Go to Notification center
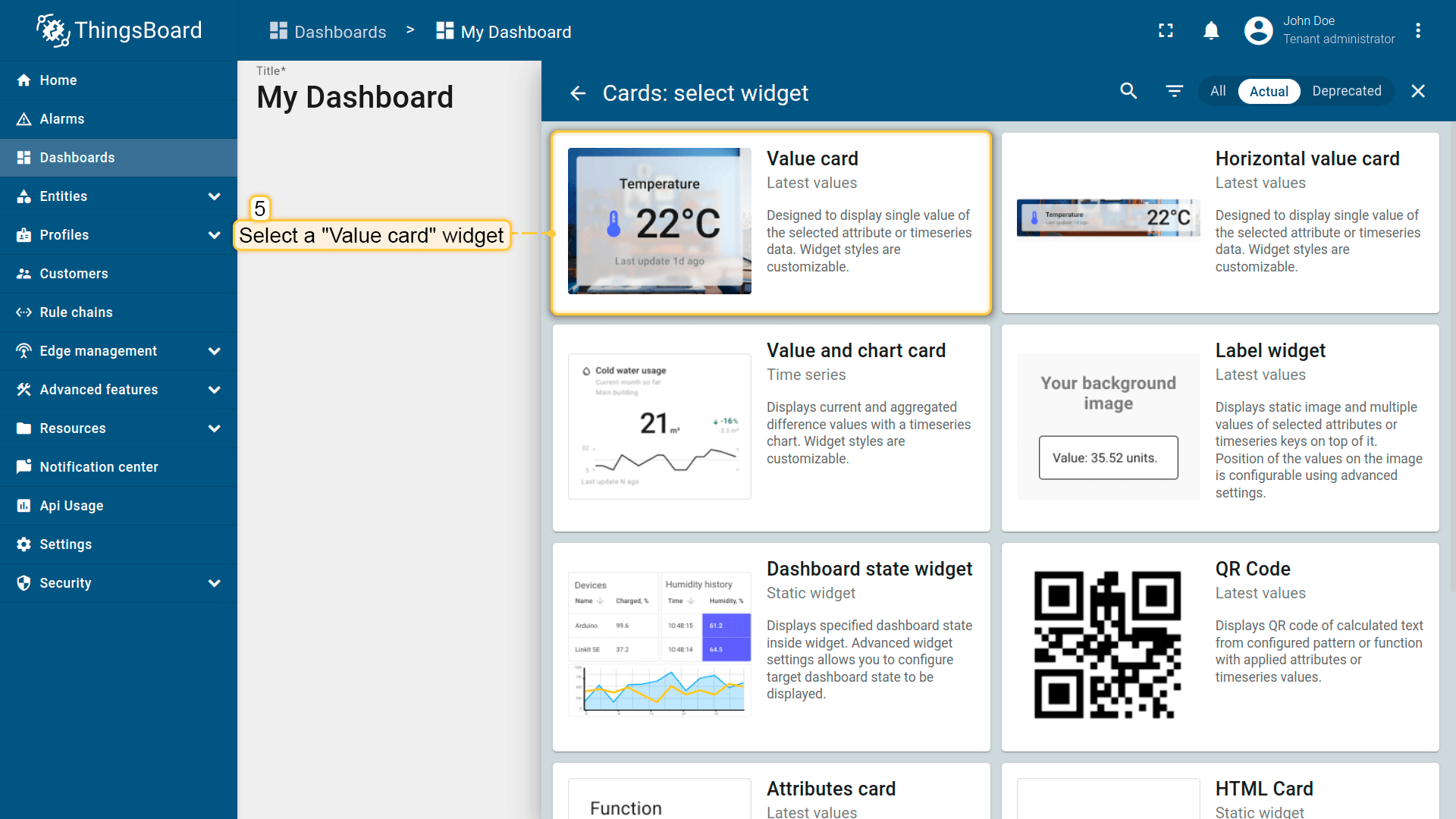 [99, 467]
